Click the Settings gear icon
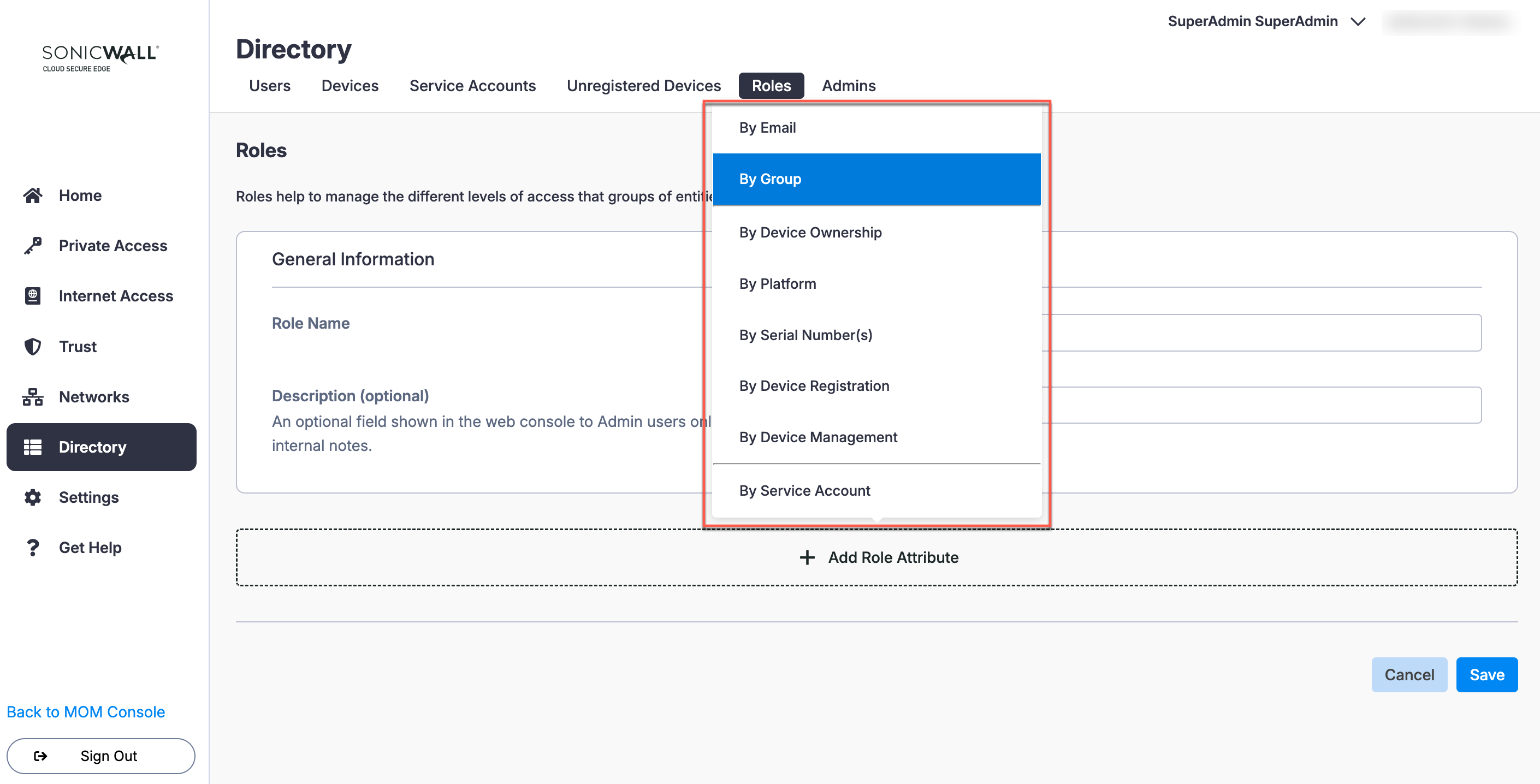Screen dimensions: 1540x784 tap(33, 497)
